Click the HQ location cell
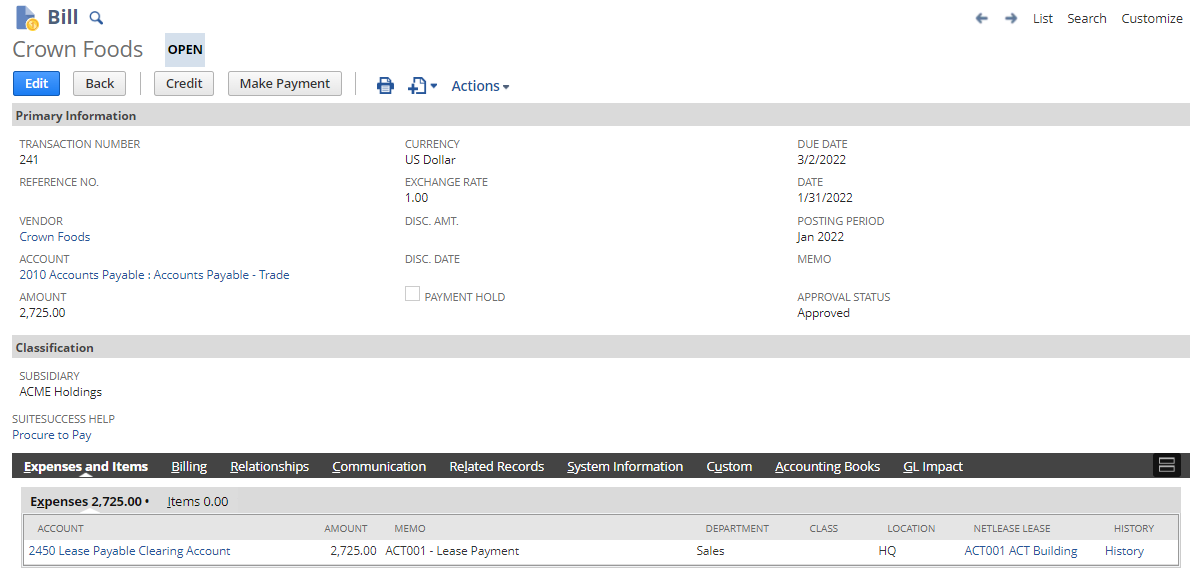 pyautogui.click(x=887, y=551)
